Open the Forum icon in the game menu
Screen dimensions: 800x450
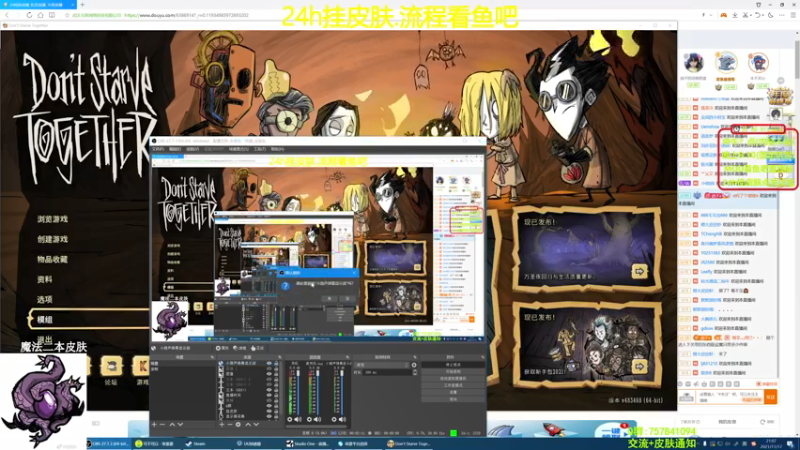tap(111, 366)
